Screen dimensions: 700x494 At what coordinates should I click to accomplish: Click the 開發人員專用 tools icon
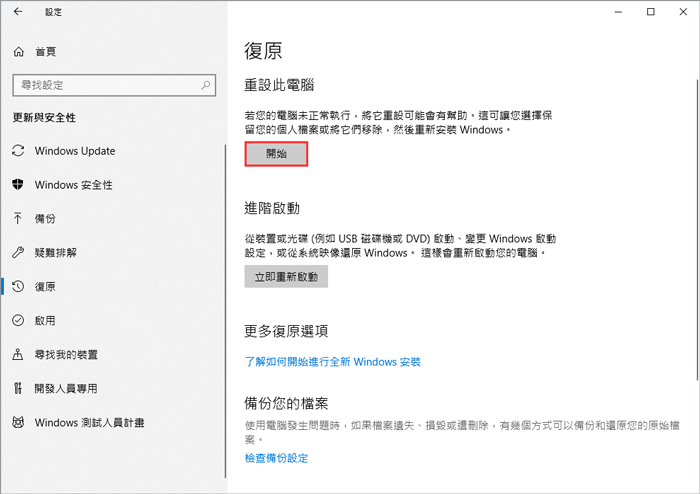18,389
